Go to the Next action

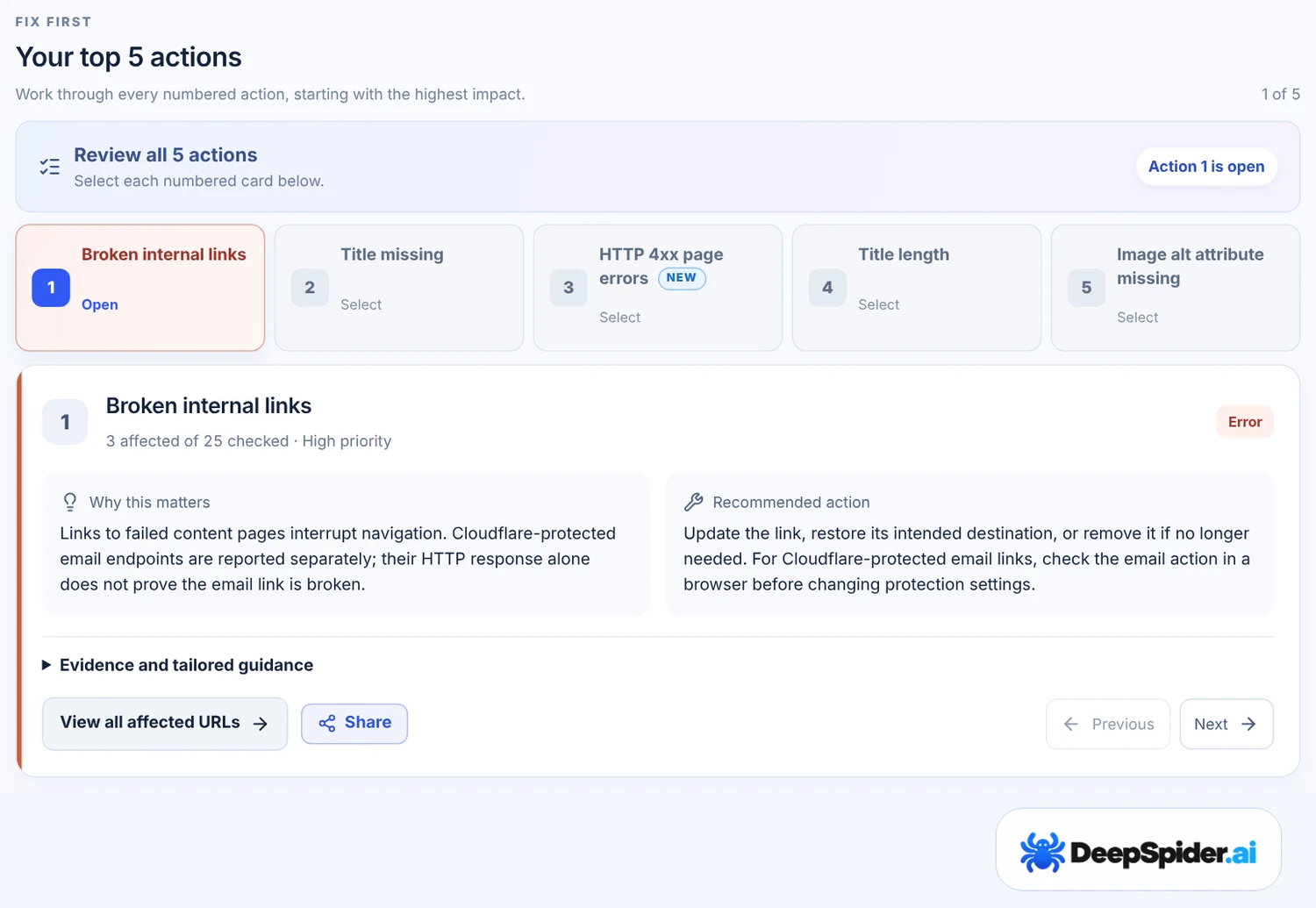pos(1227,724)
